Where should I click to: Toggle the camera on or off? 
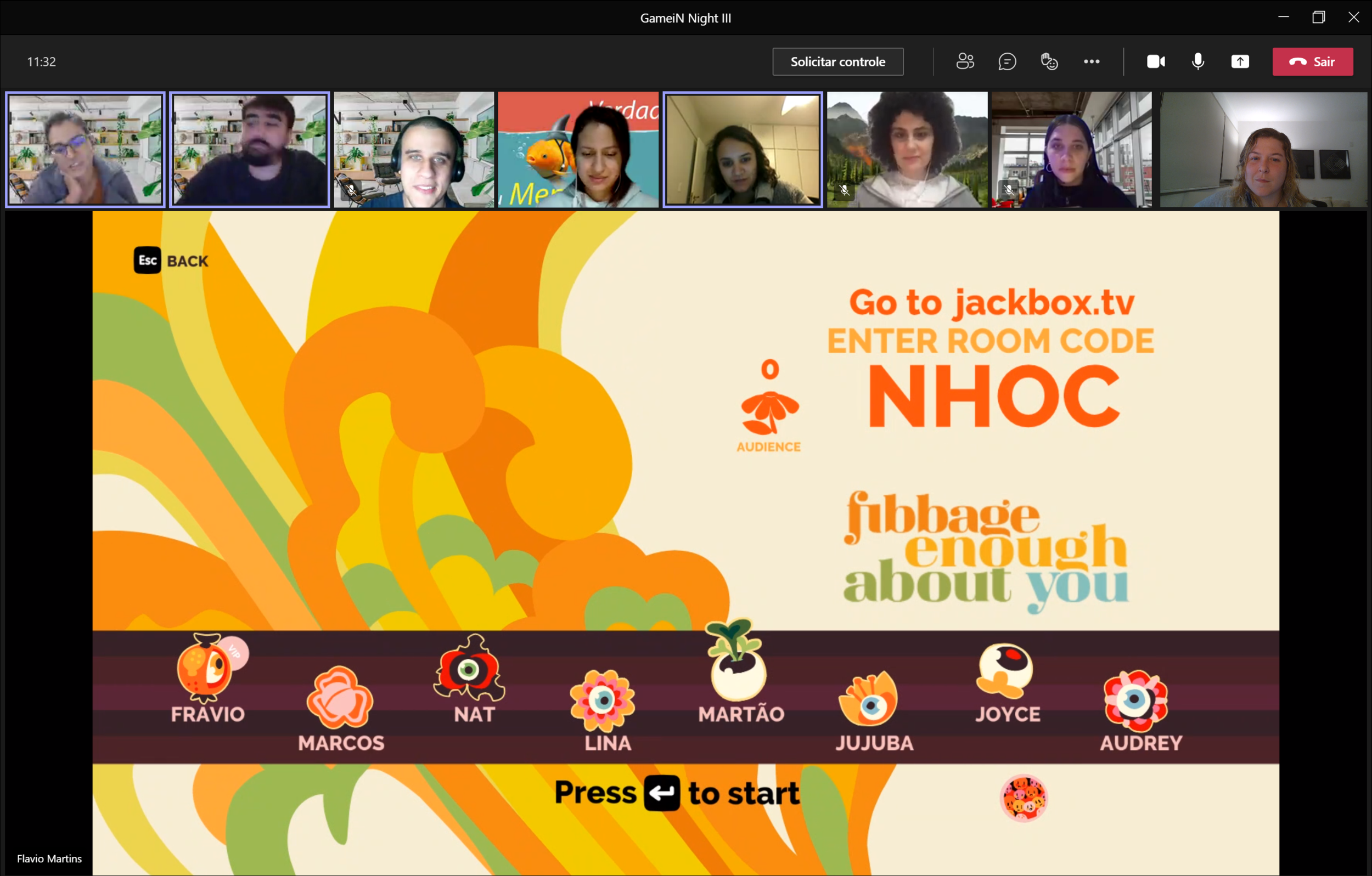(1155, 61)
